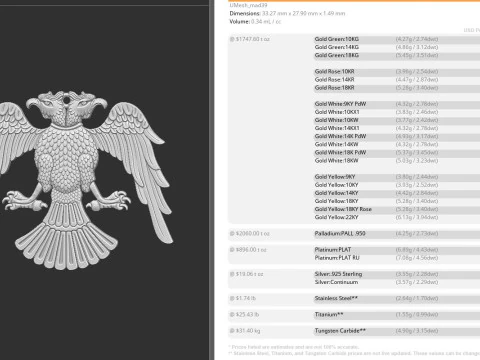Select the Gold White:10KX1 row
The image size is (480, 360).
click(397, 112)
